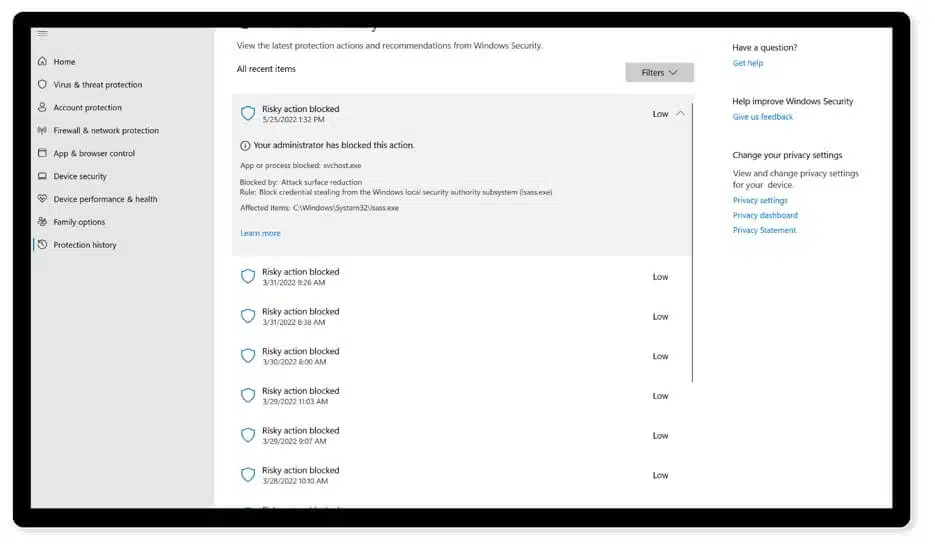Expand Risky action blocked 3/28/2022 10:10 AM
The width and height of the screenshot is (935, 552).
pos(462,475)
